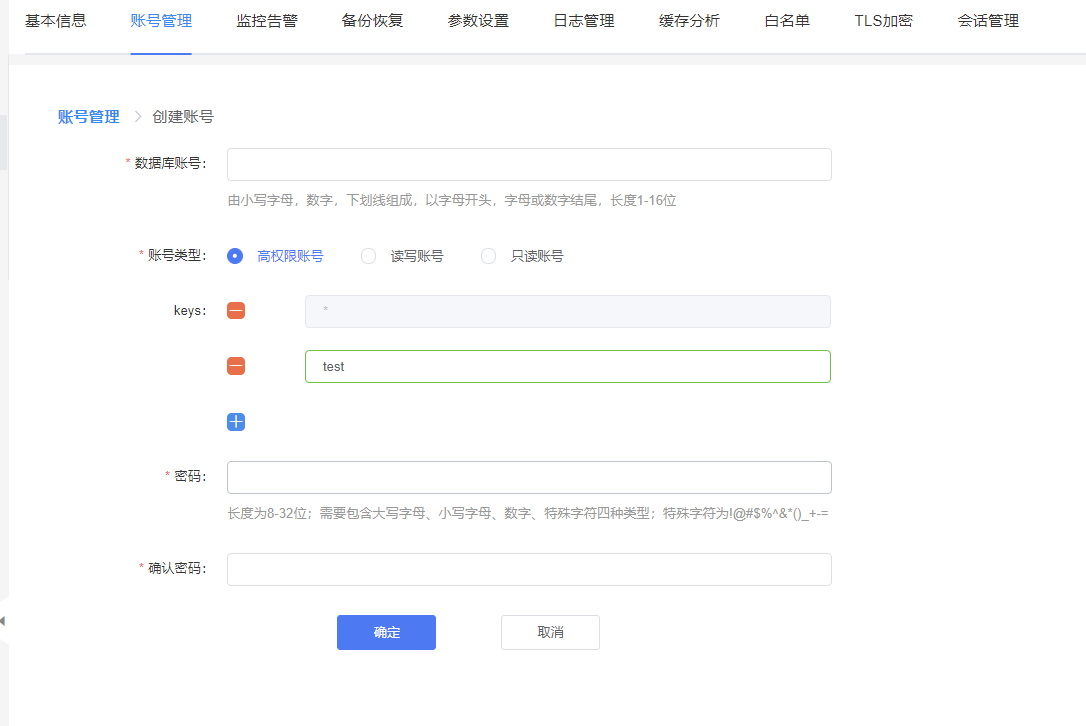Open the 缓存分析 tab

689,21
